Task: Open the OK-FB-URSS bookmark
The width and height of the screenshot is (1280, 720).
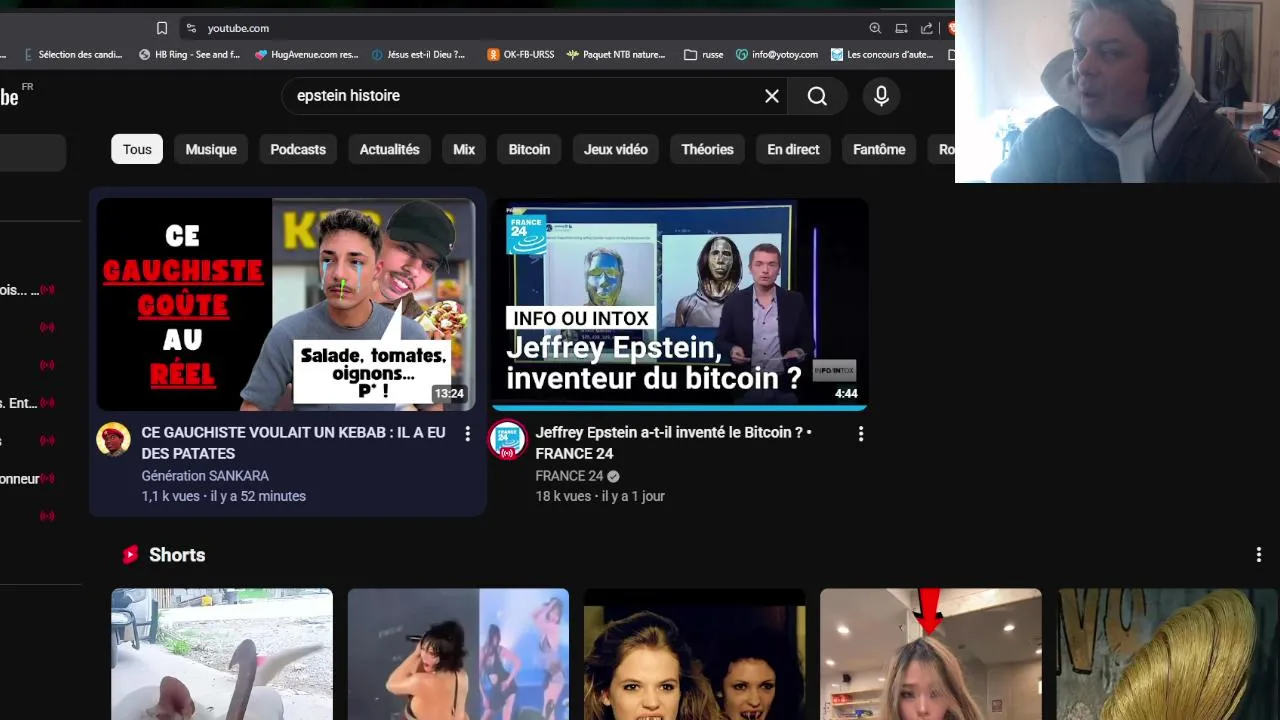Action: (x=520, y=55)
